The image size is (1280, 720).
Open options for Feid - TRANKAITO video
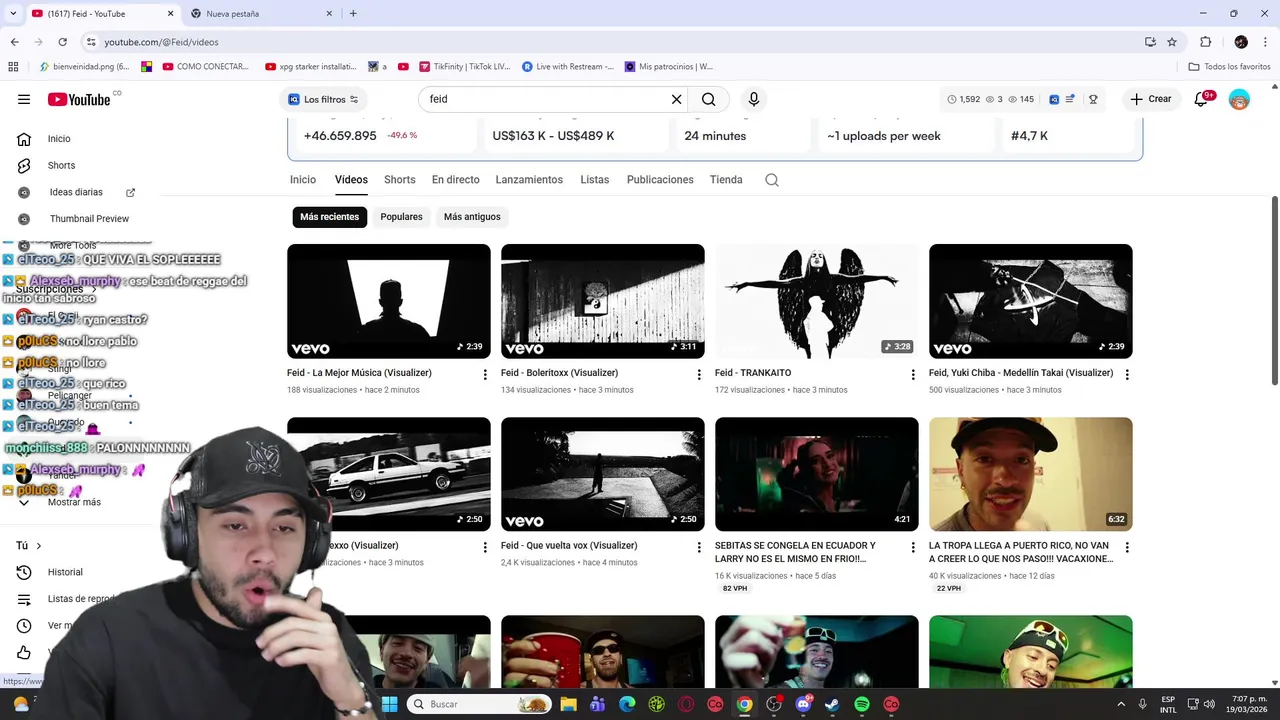[x=913, y=374]
